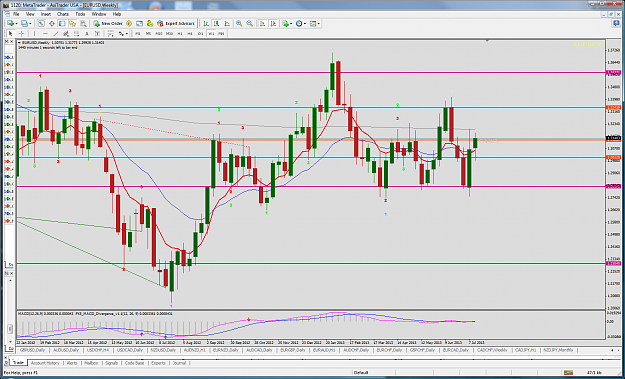The height and width of the screenshot is (379, 625).
Task: Switch to EURGBP,Daily chart tab
Action: pos(292,350)
